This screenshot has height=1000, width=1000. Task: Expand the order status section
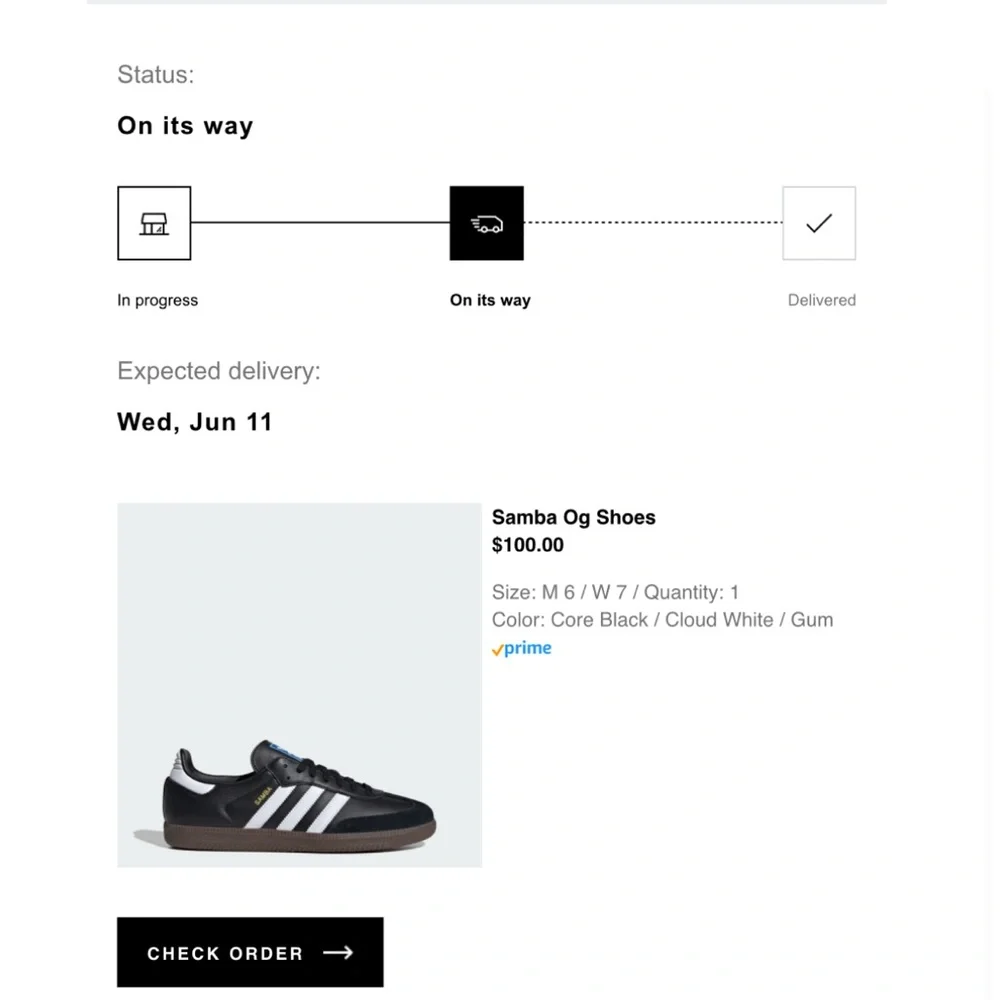pos(185,125)
